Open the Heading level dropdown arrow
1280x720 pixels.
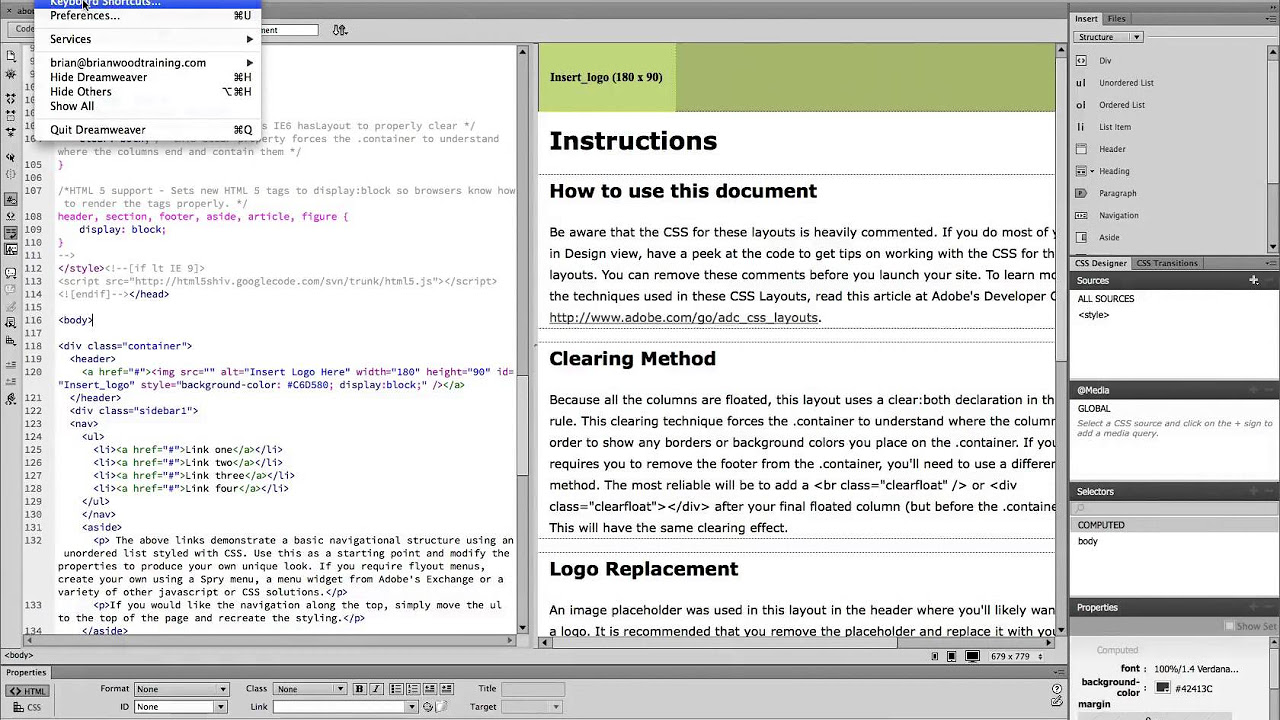[x=1092, y=171]
